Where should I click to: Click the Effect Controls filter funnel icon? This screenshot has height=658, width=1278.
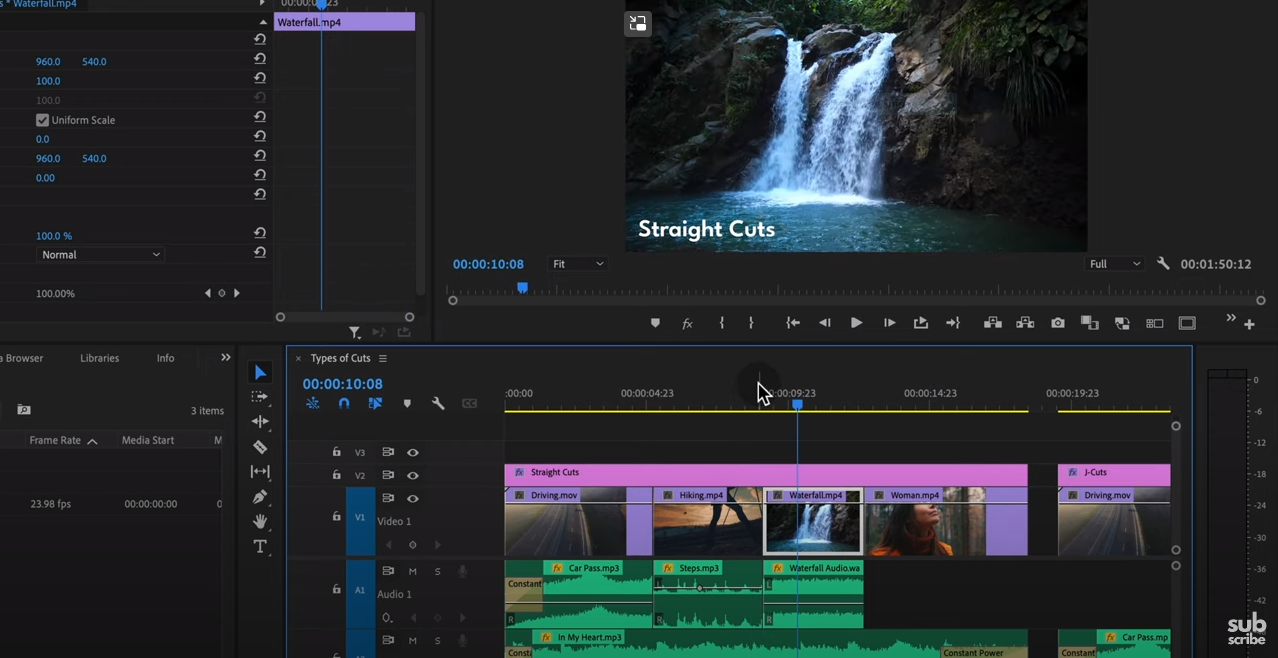click(x=355, y=332)
